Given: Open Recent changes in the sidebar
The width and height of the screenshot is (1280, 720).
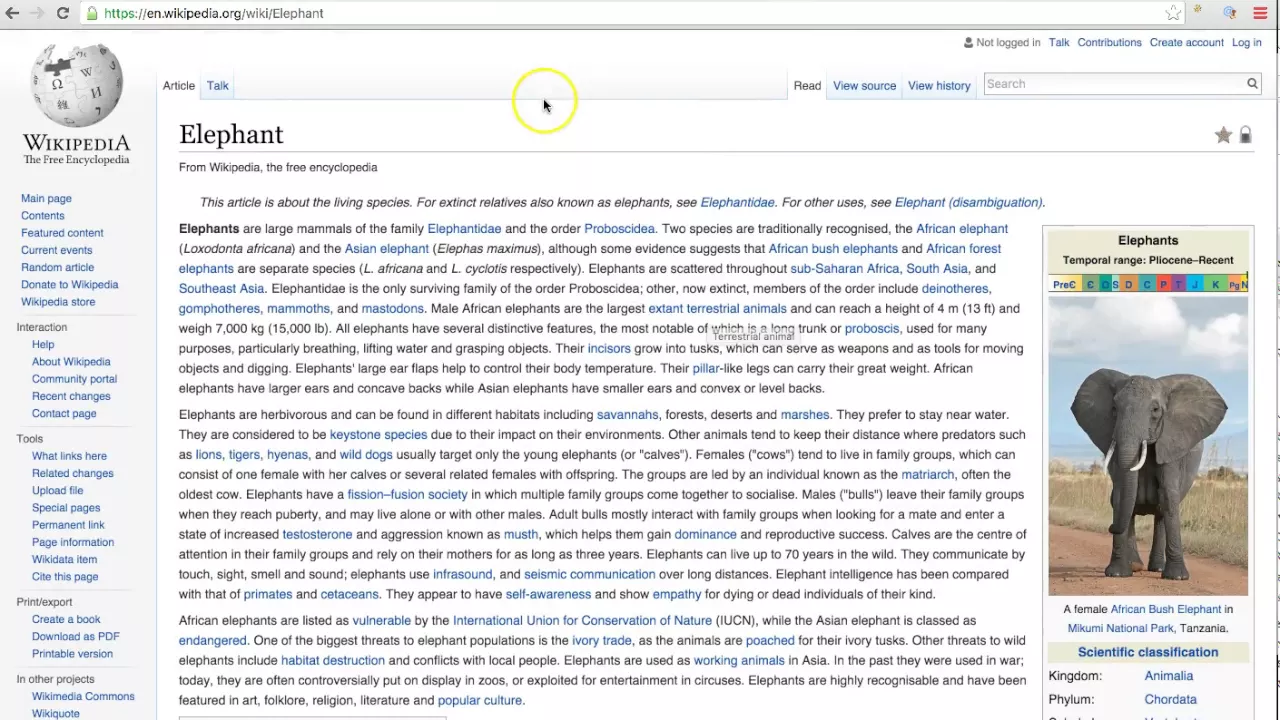Looking at the screenshot, I should tap(71, 396).
